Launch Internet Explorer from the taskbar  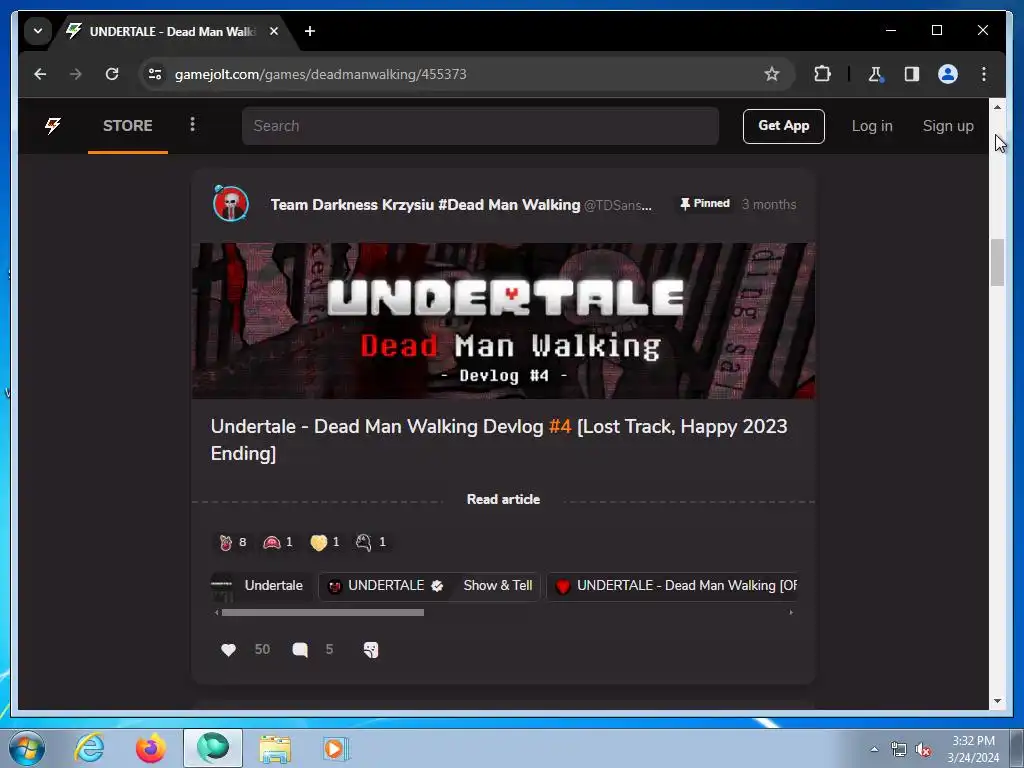89,748
